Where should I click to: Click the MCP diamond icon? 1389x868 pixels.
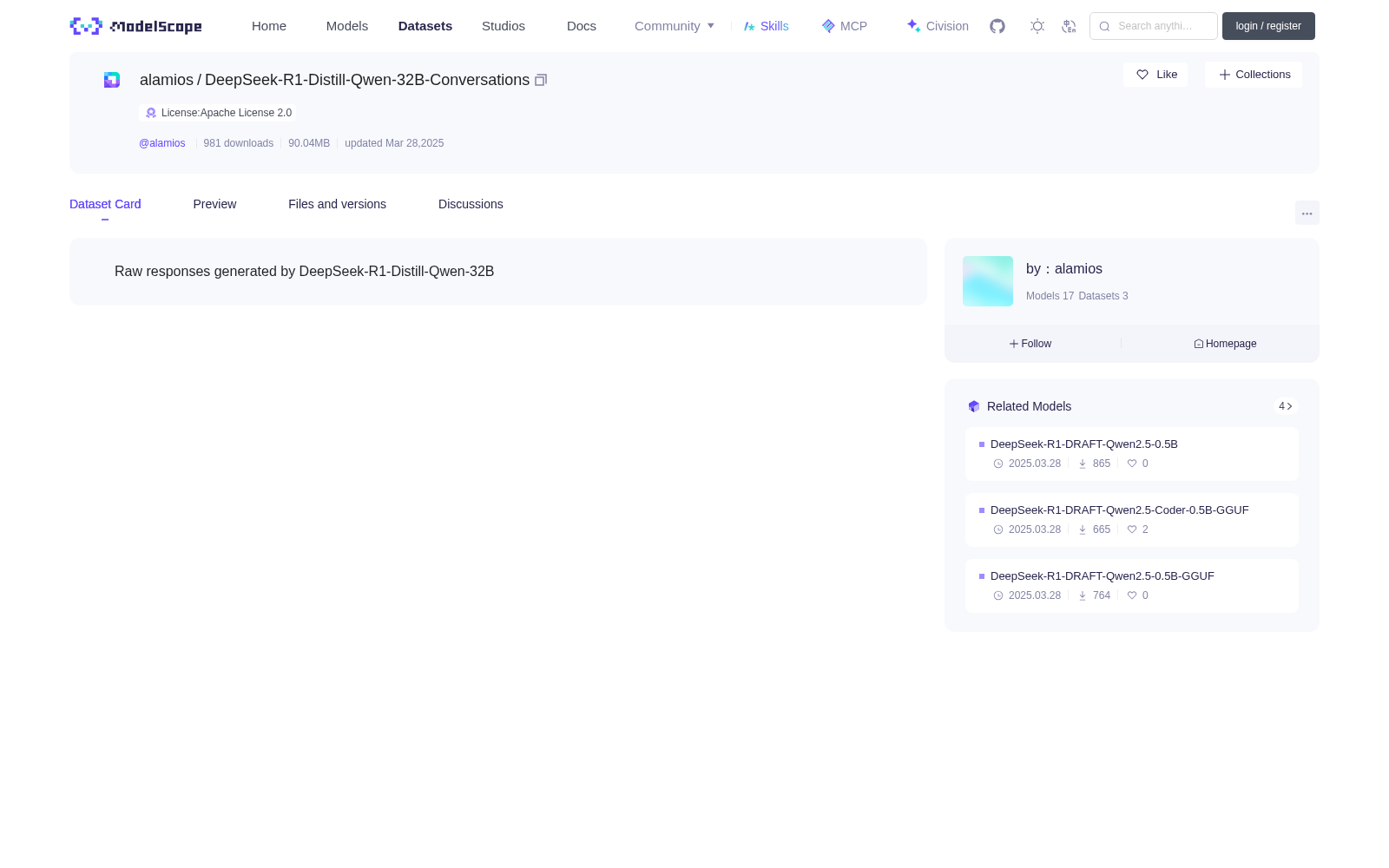pyautogui.click(x=828, y=26)
